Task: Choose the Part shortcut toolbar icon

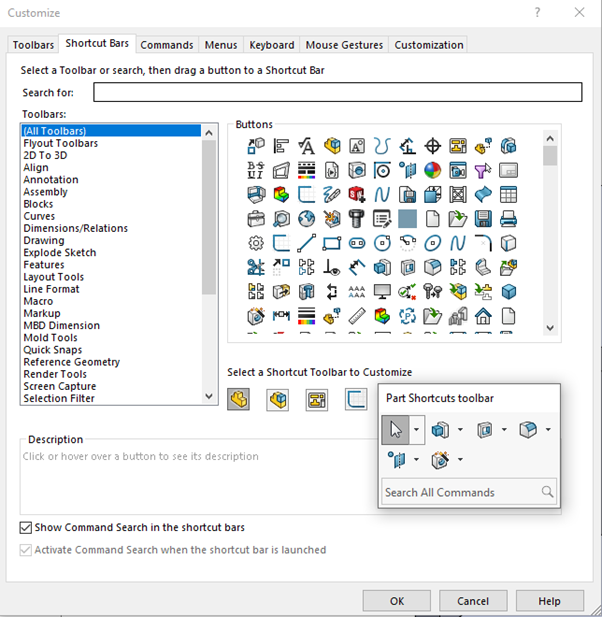Action: point(238,399)
